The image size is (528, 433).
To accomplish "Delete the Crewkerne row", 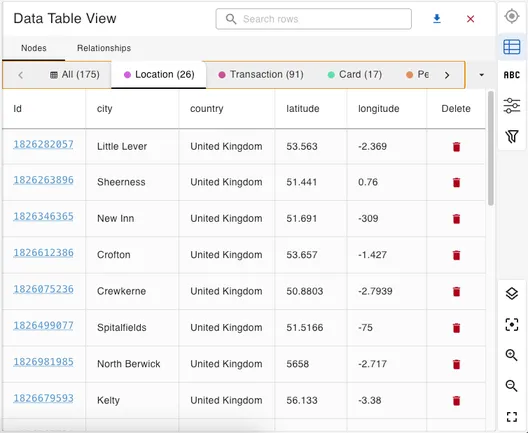I will click(x=456, y=292).
